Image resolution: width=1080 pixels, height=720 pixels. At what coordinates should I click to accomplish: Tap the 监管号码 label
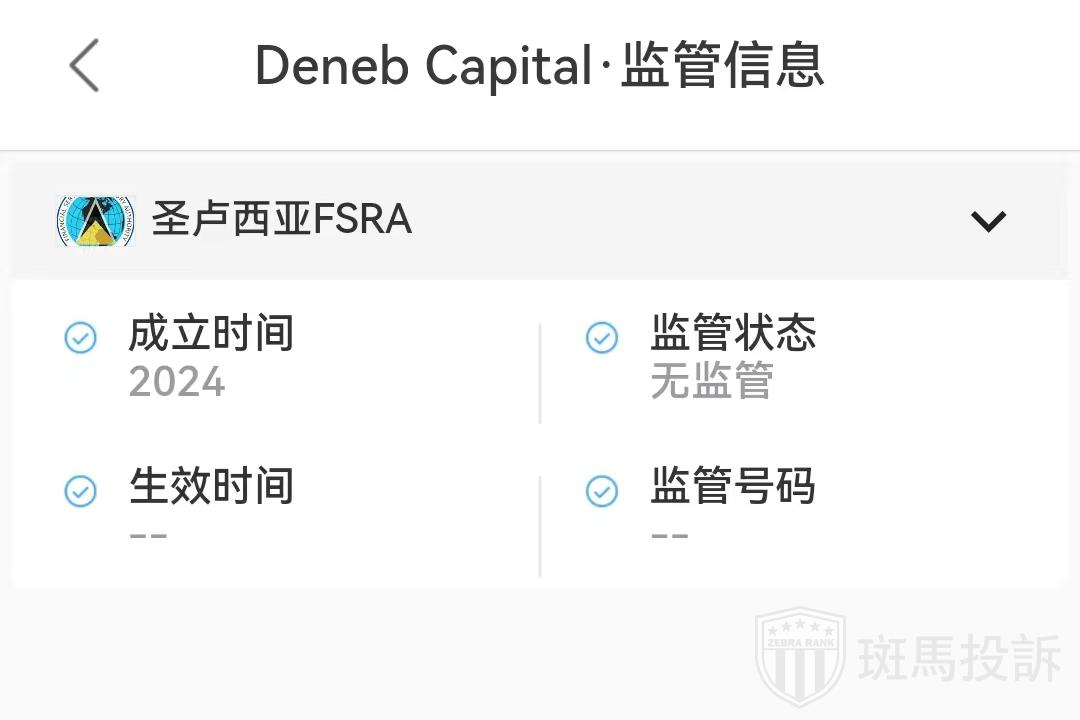(733, 486)
